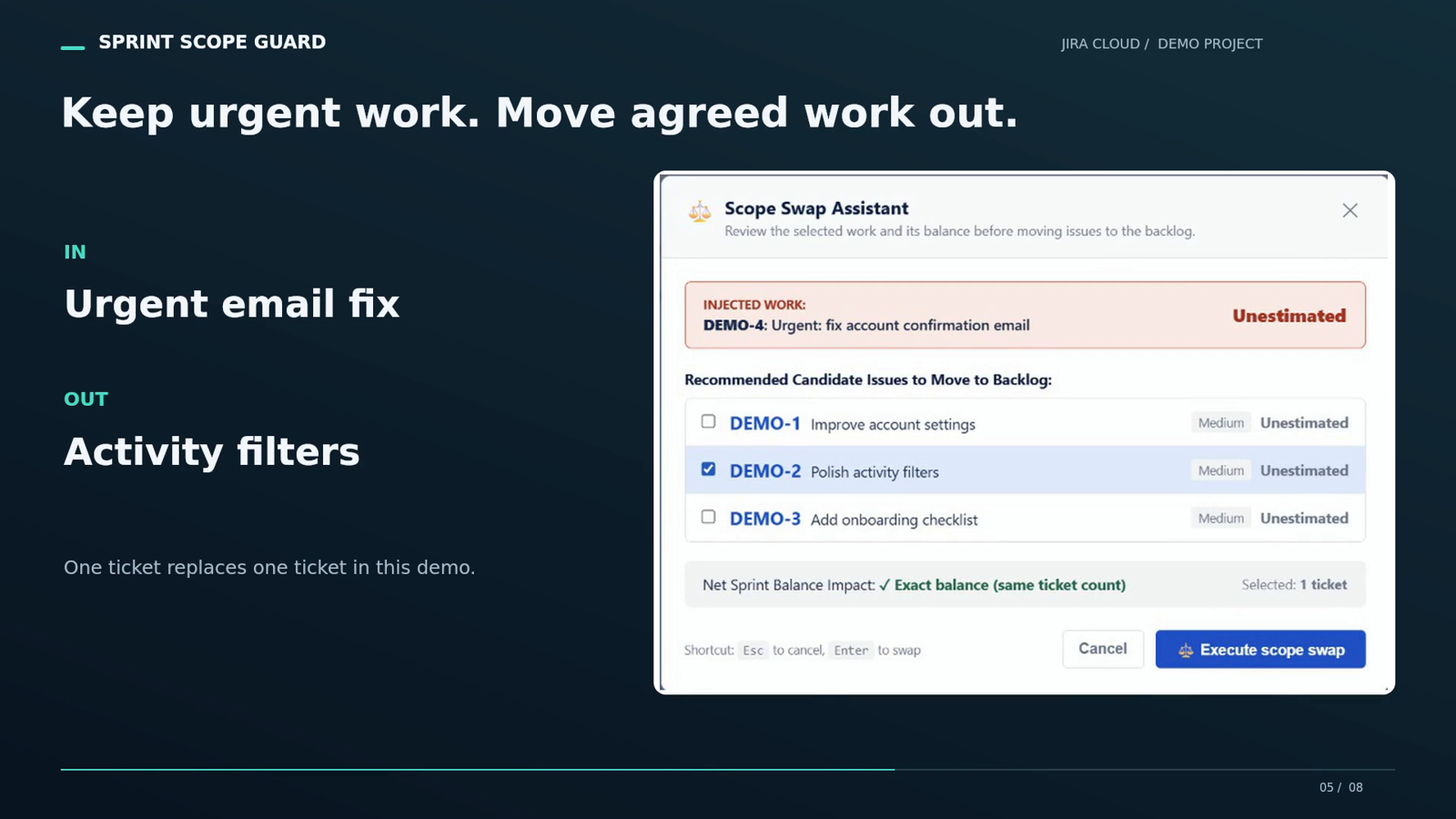This screenshot has width=1456, height=819.
Task: Click the Medium priority tag on DEMO-1
Action: [x=1220, y=422]
